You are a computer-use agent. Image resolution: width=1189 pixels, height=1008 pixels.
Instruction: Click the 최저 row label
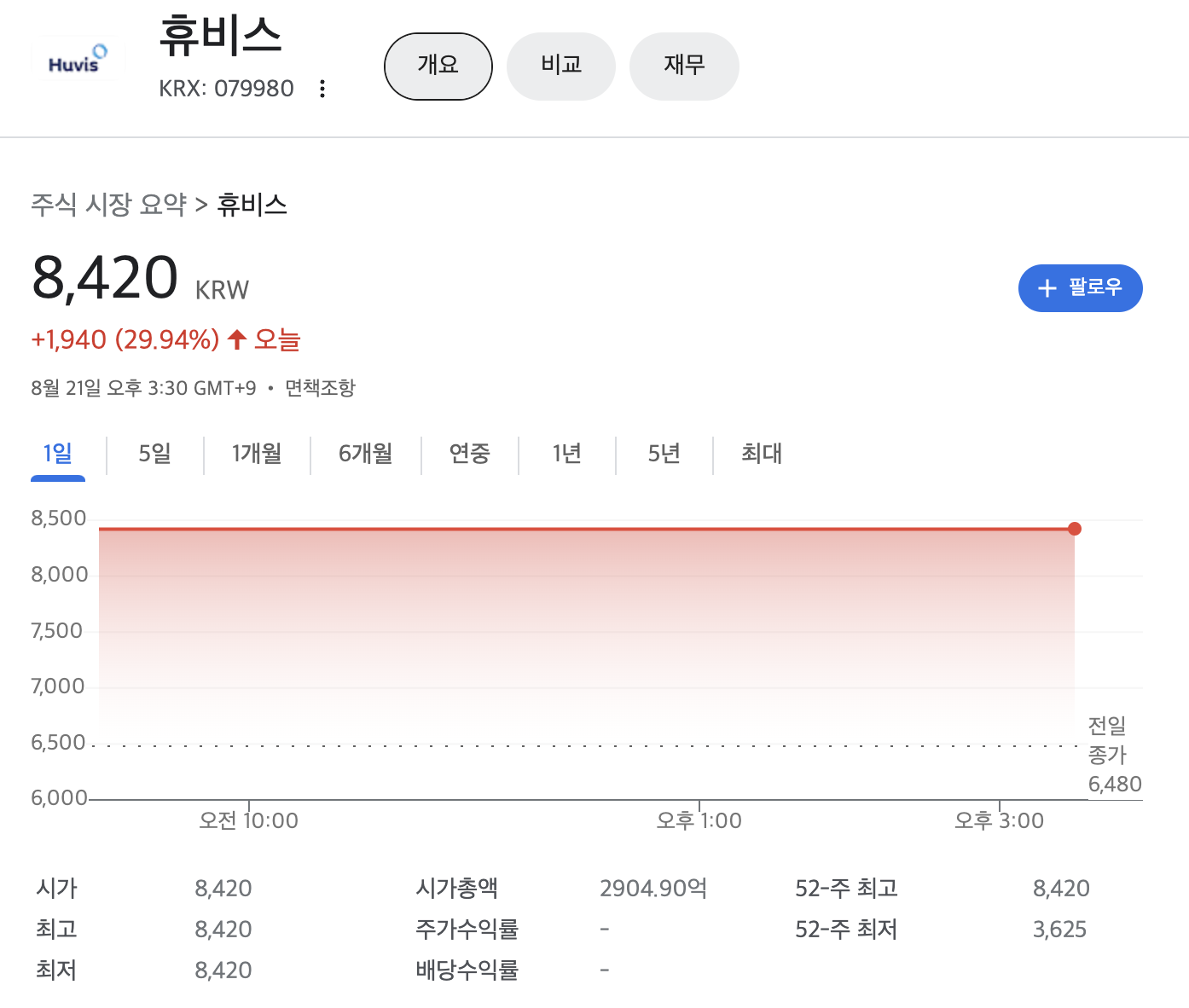[x=56, y=970]
